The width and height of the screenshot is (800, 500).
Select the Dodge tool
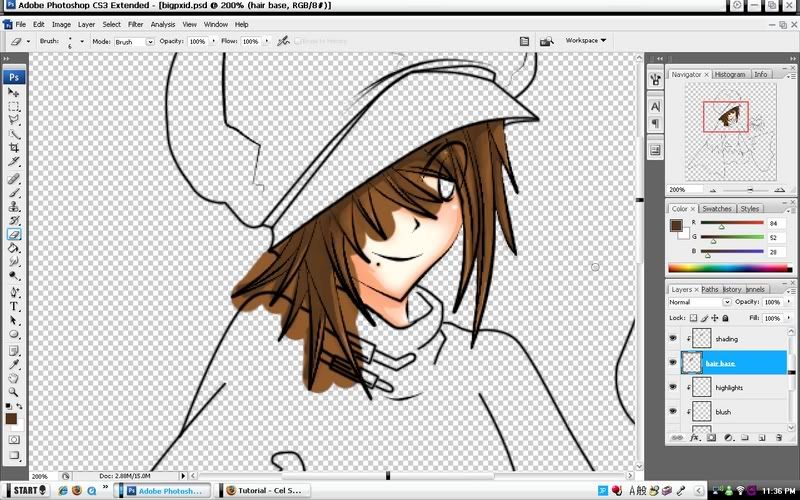tap(13, 276)
